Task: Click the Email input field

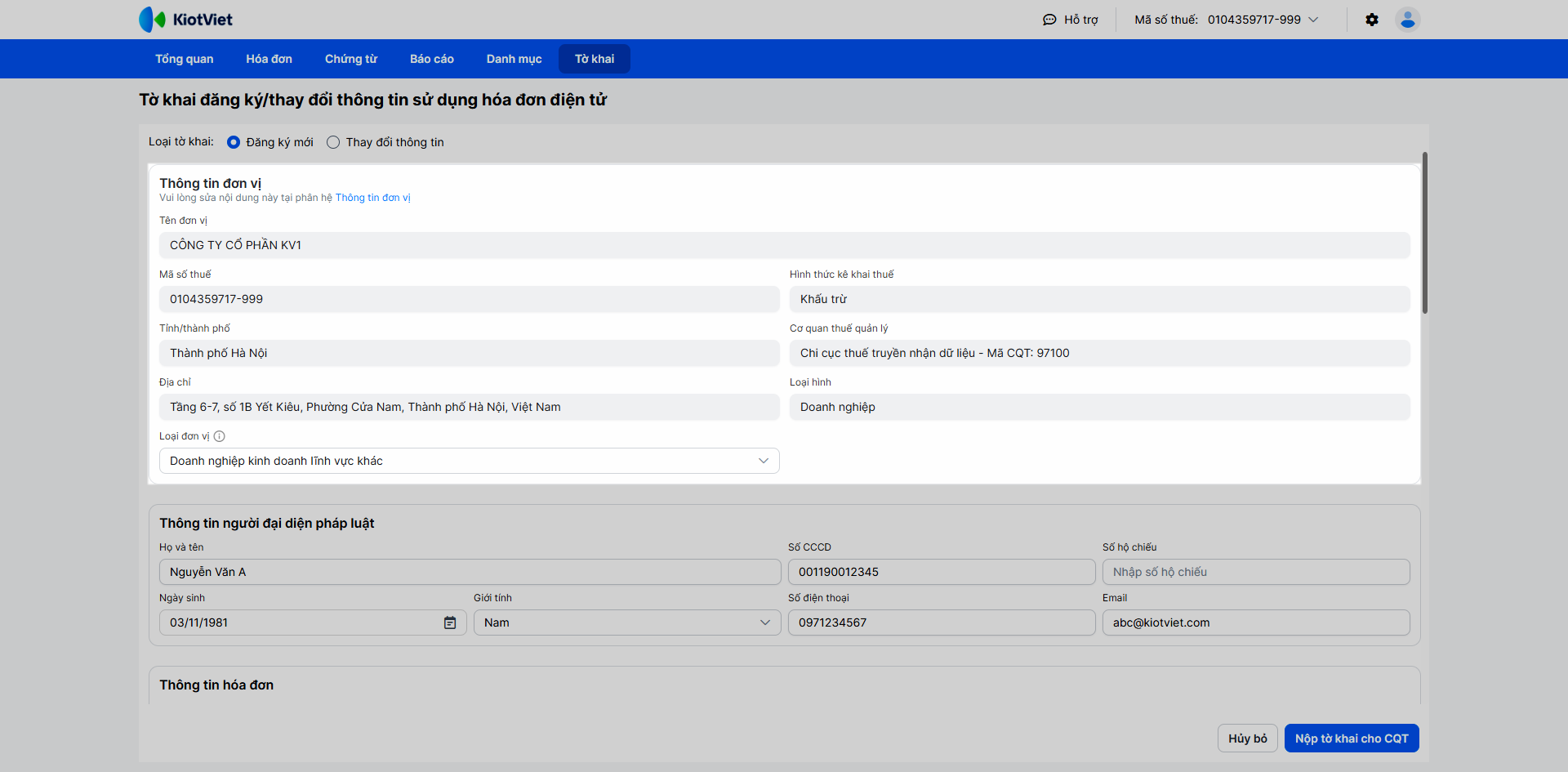Action: pyautogui.click(x=1256, y=623)
